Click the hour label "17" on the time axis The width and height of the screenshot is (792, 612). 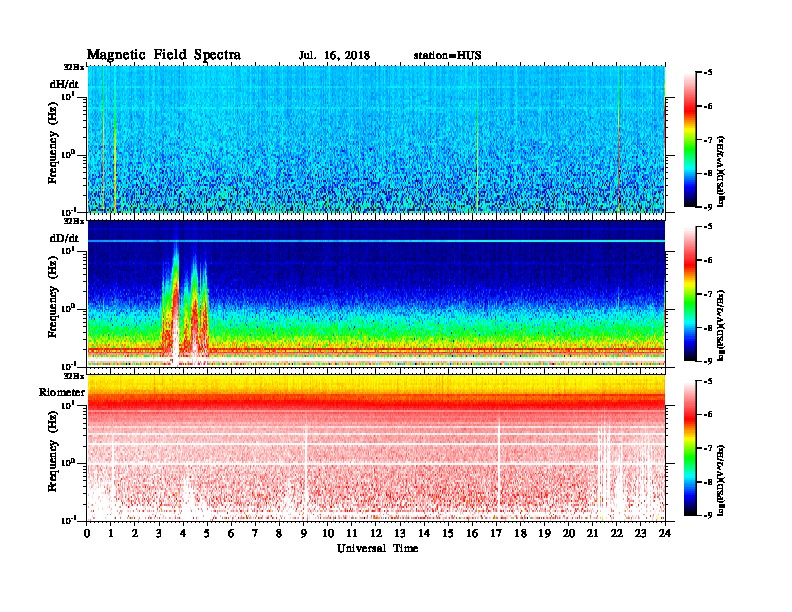pos(497,533)
